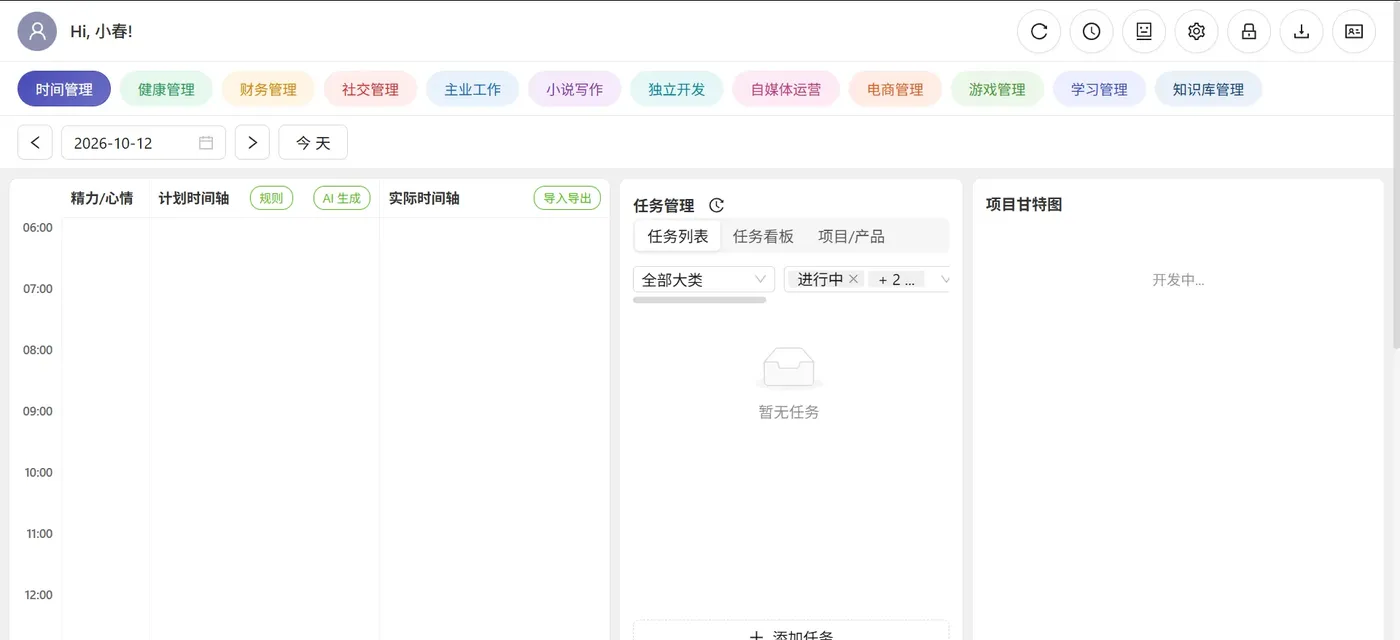
Task: Remove the 进行中 filter tag
Action: click(853, 279)
